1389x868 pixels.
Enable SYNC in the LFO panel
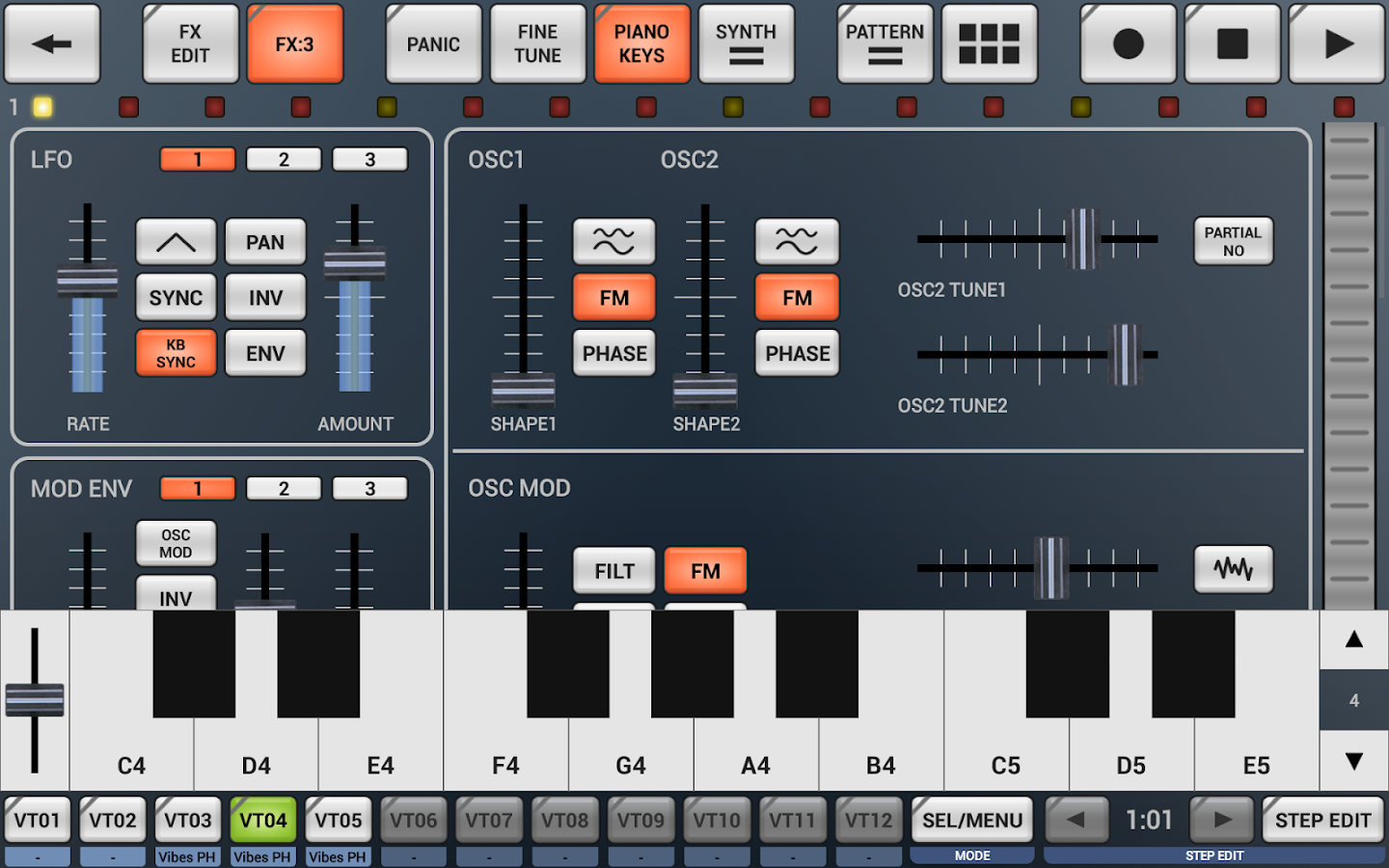click(x=176, y=298)
